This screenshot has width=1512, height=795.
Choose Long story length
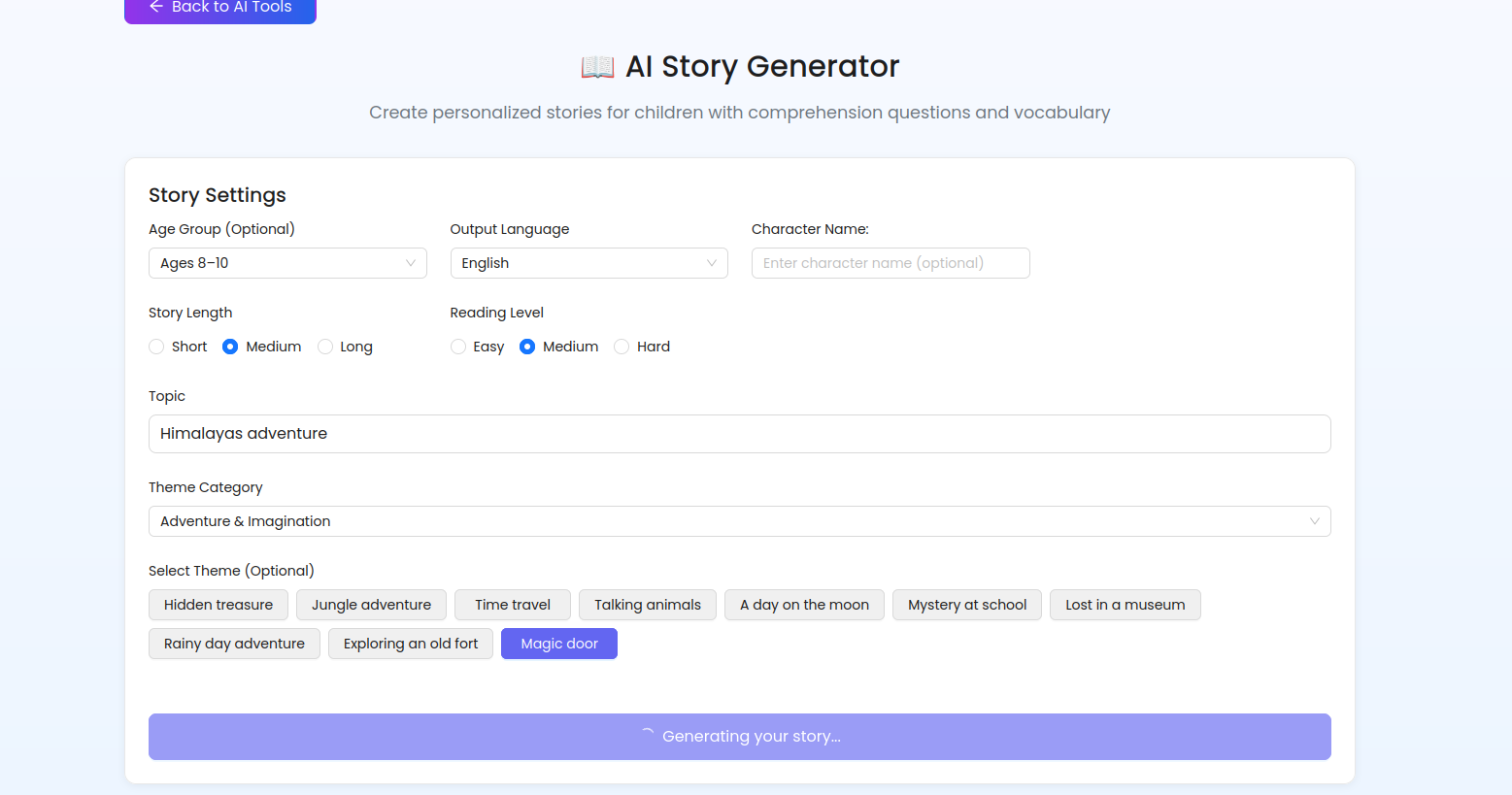click(x=326, y=347)
